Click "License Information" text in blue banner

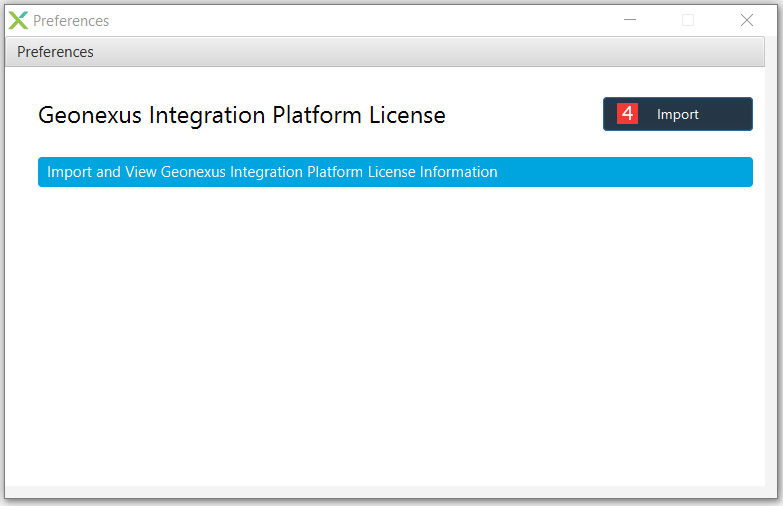click(x=432, y=172)
